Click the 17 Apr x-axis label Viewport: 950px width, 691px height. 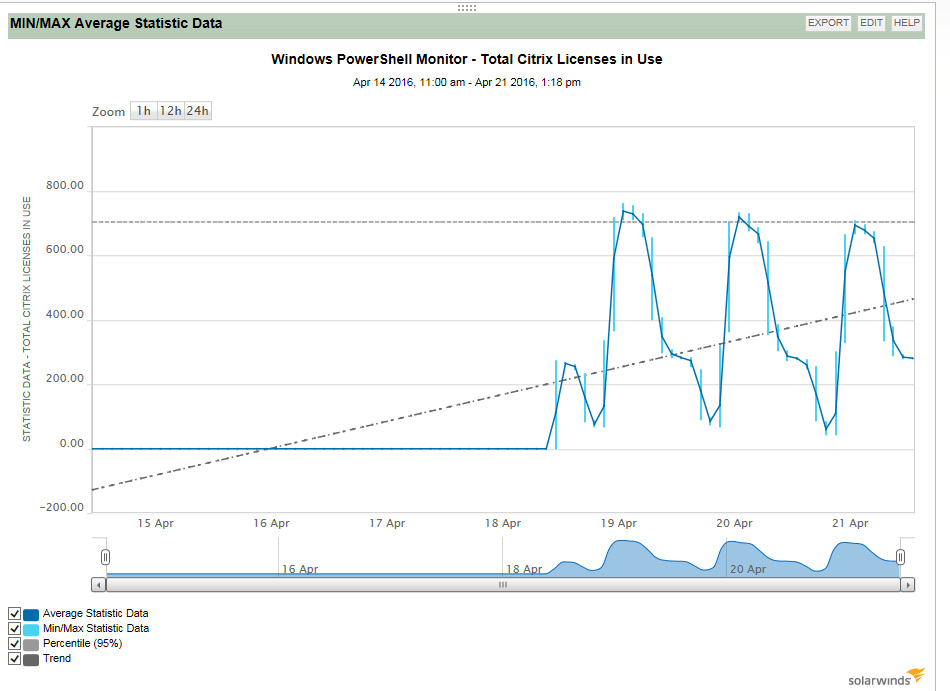click(x=387, y=523)
